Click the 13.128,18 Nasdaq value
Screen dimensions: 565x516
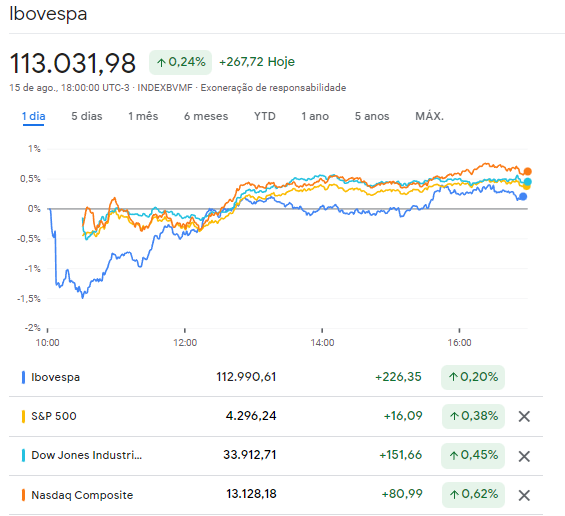click(251, 494)
